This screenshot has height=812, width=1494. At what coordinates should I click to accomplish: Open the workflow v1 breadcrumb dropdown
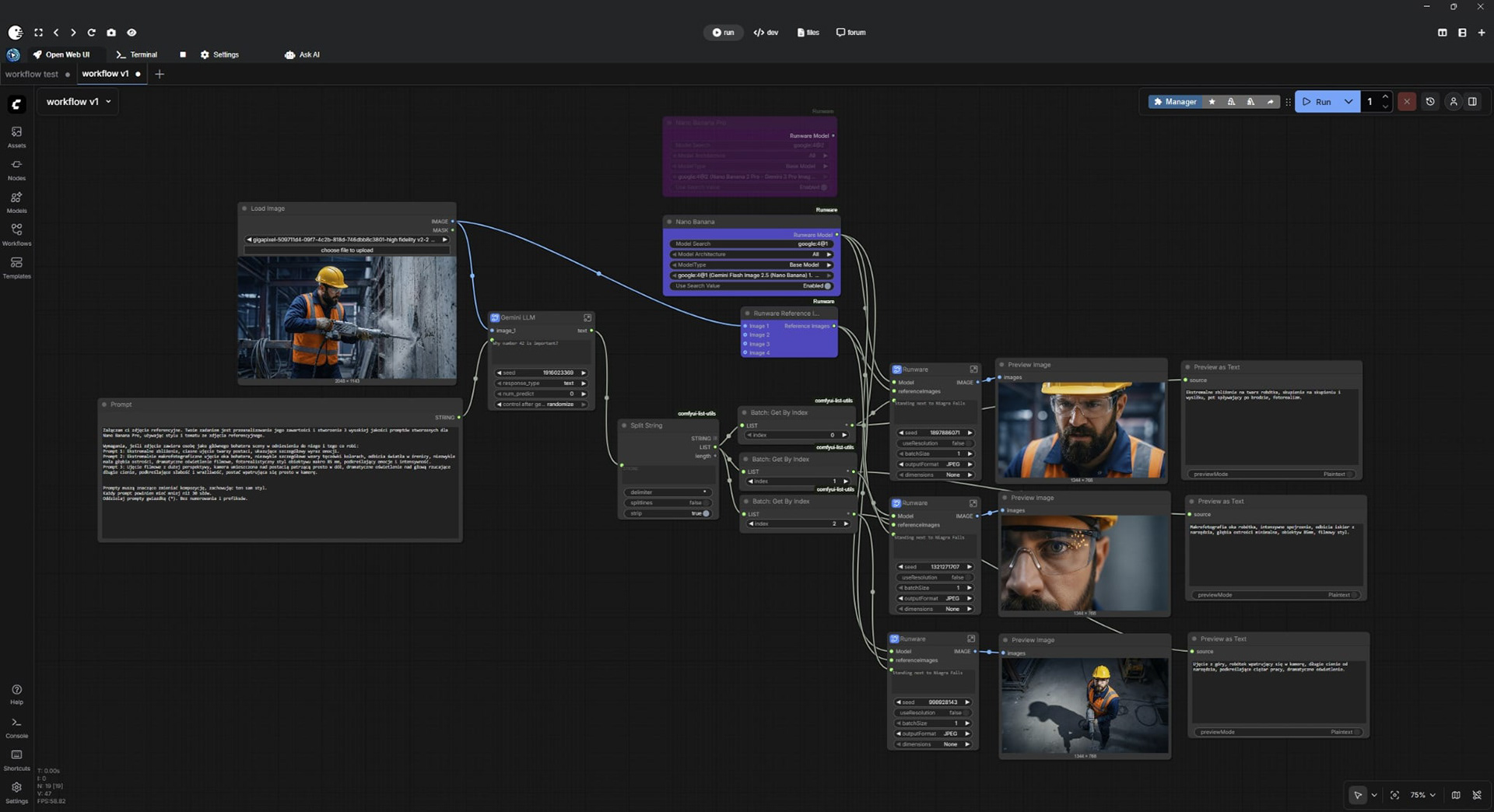coord(79,102)
